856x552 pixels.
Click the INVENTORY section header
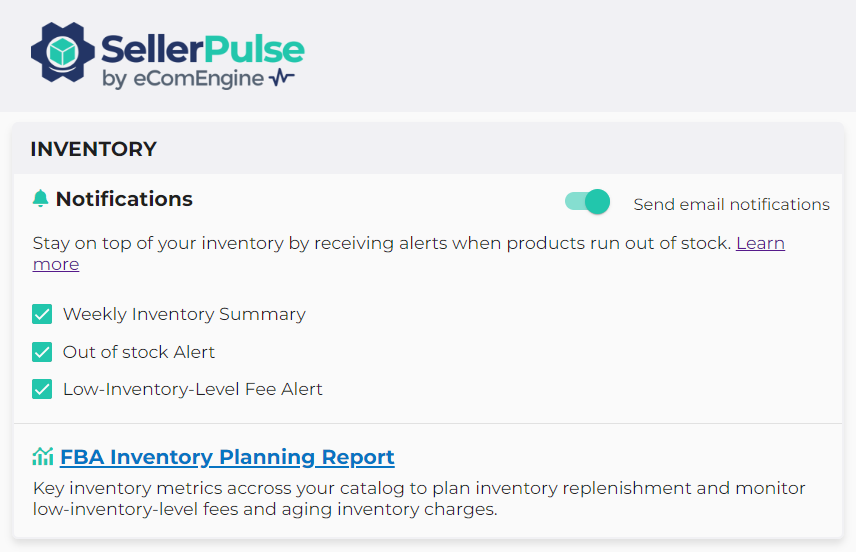pyautogui.click(x=93, y=149)
